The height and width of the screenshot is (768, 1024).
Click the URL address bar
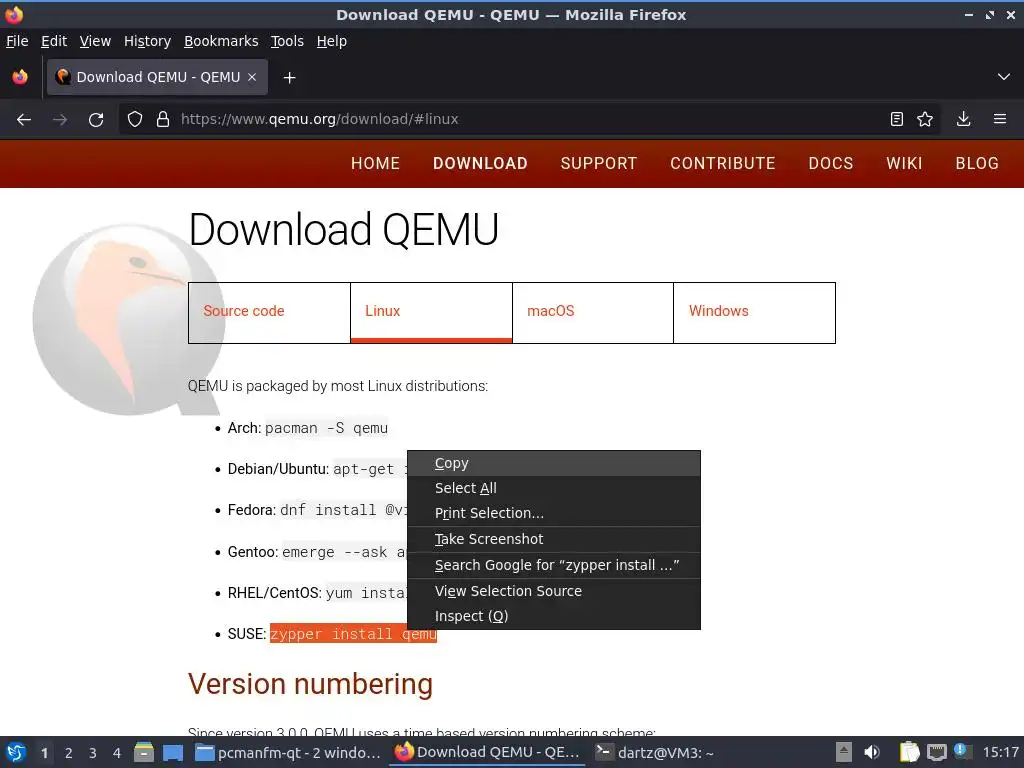point(529,119)
